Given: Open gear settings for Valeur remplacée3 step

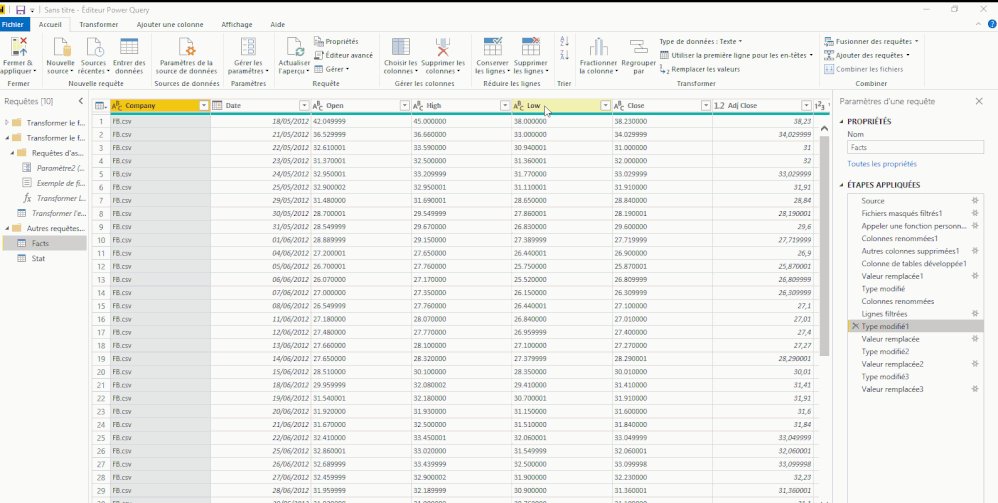Looking at the screenshot, I should pyautogui.click(x=974, y=389).
